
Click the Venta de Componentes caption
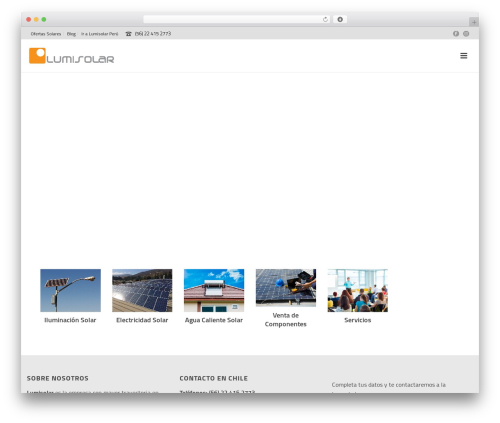[286, 320]
